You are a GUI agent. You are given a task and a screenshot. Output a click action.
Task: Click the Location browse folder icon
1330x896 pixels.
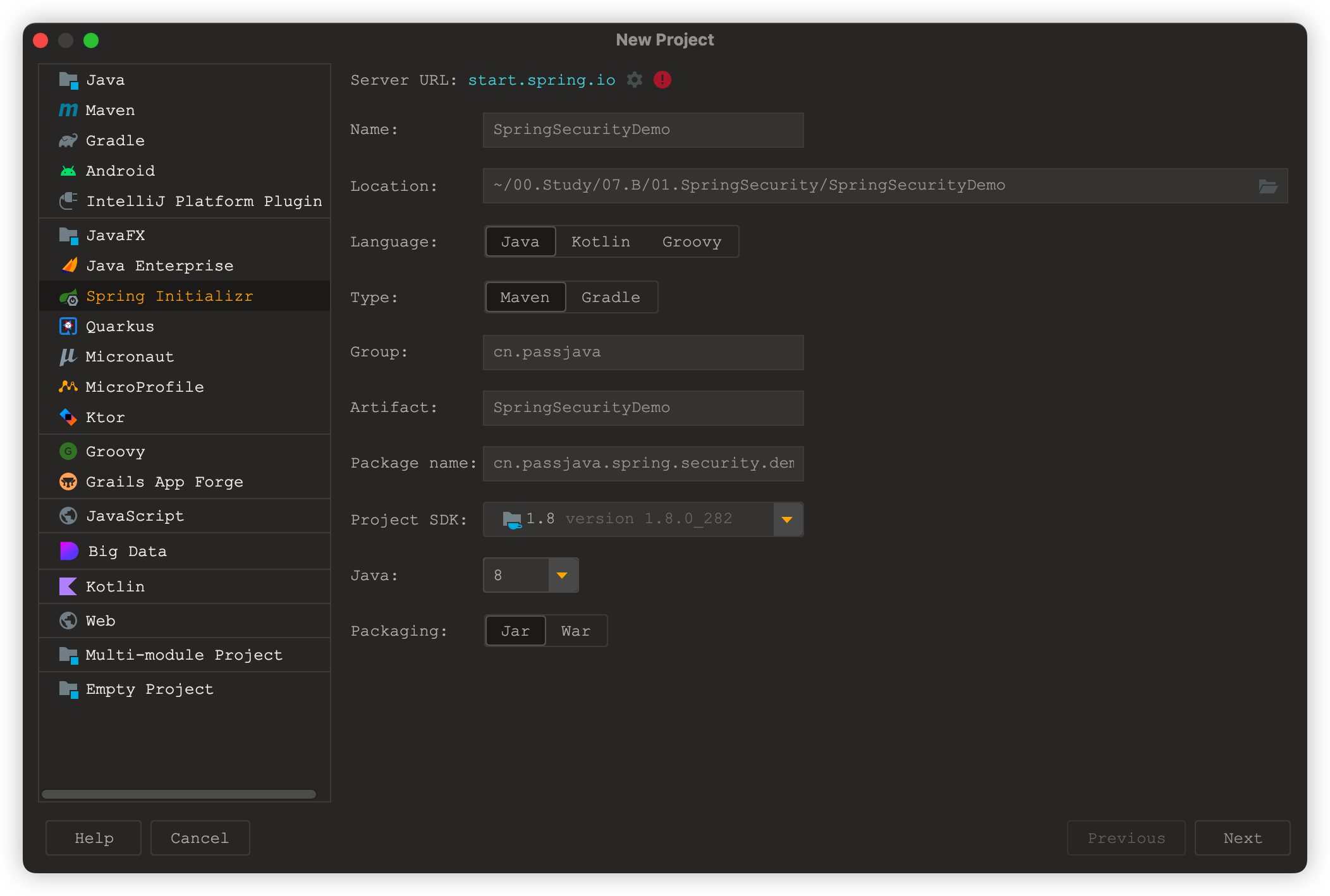click(1267, 186)
